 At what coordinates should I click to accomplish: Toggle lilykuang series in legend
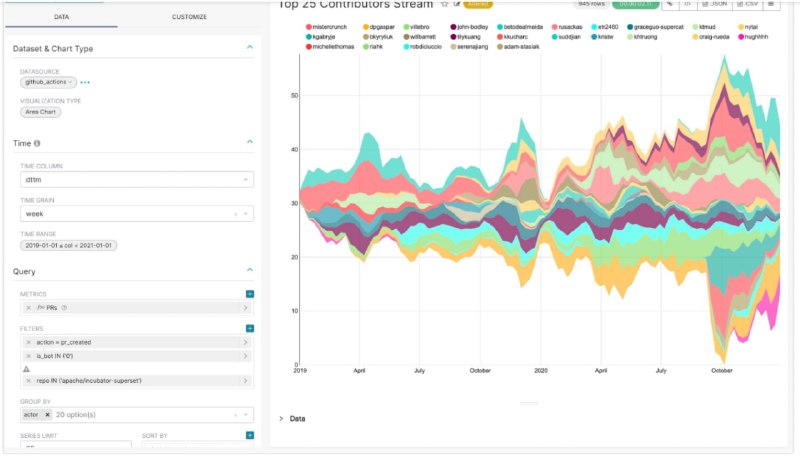[465, 37]
